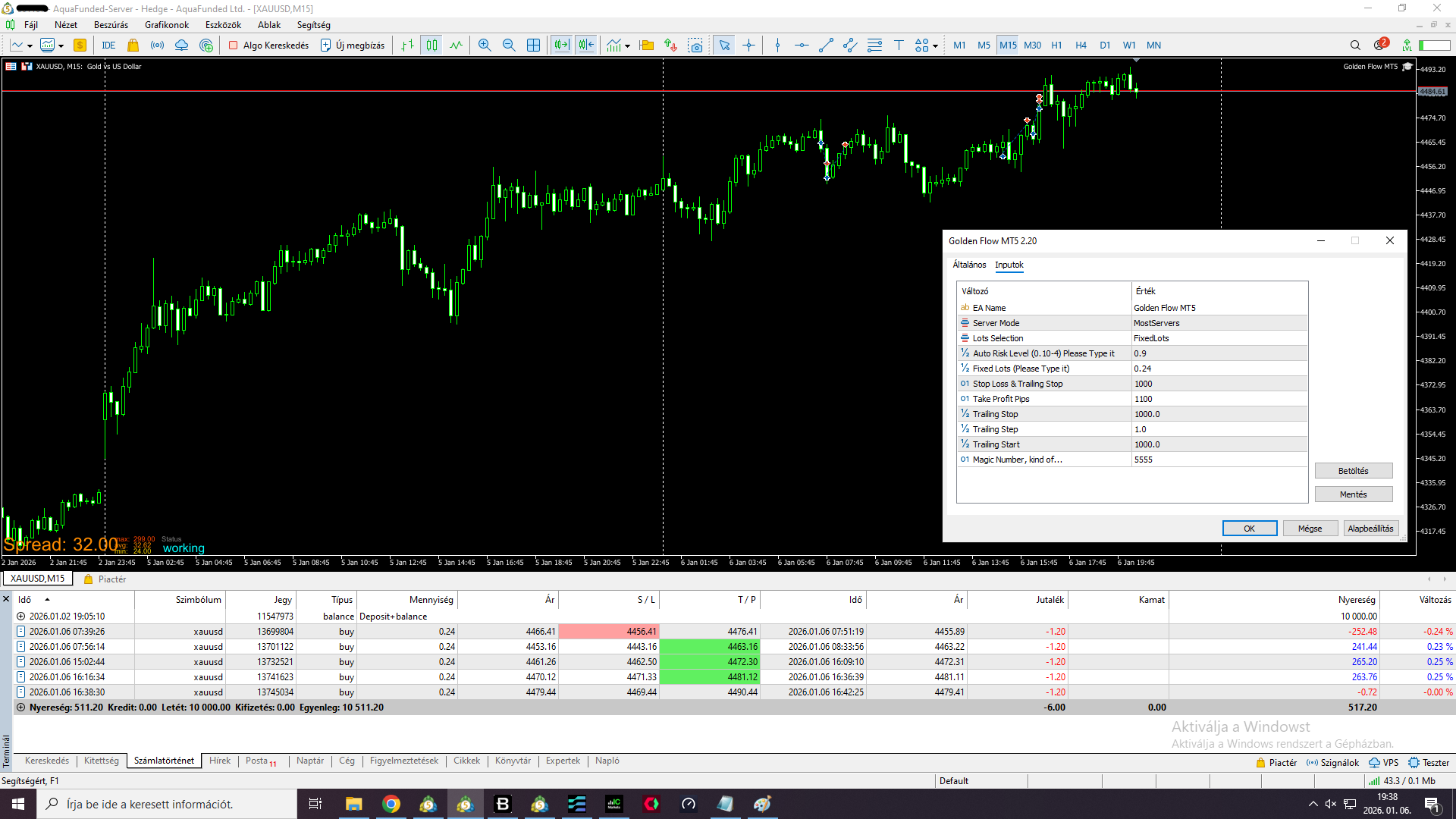Open the chart type dropdown arrow
The image size is (1456, 819).
(x=30, y=46)
